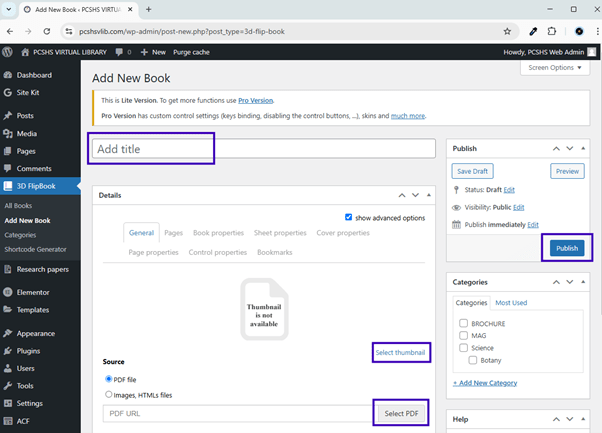This screenshot has width=602, height=433.
Task: Click Save Draft button
Action: point(472,171)
